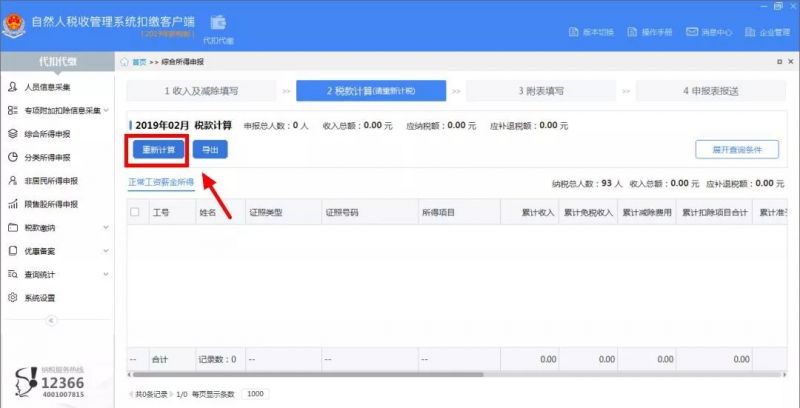Open 企业管理 enterprise management
The image size is (800, 408).
coord(767,32)
